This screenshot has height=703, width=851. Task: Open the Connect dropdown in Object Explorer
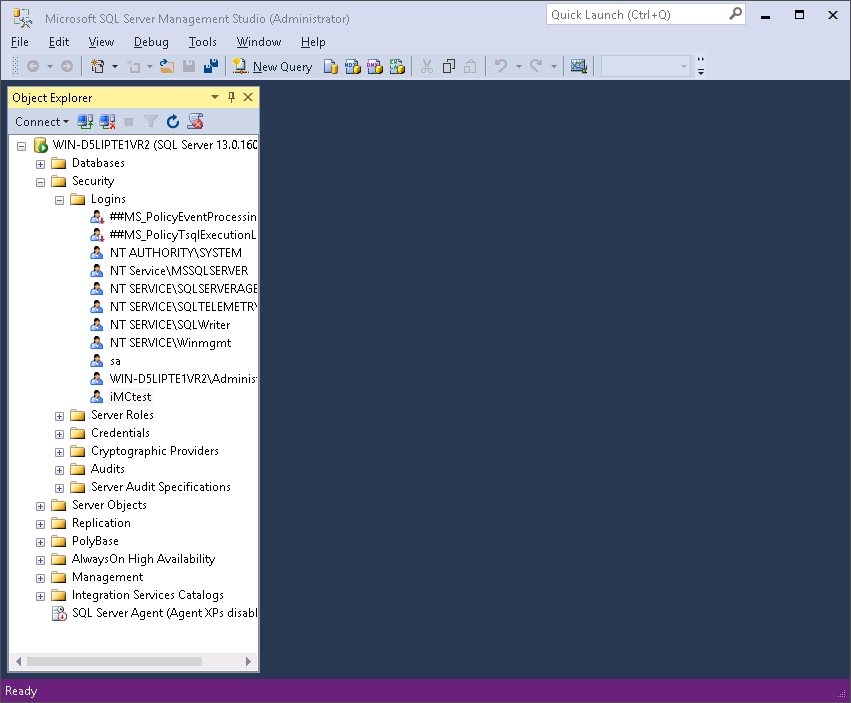pos(42,122)
